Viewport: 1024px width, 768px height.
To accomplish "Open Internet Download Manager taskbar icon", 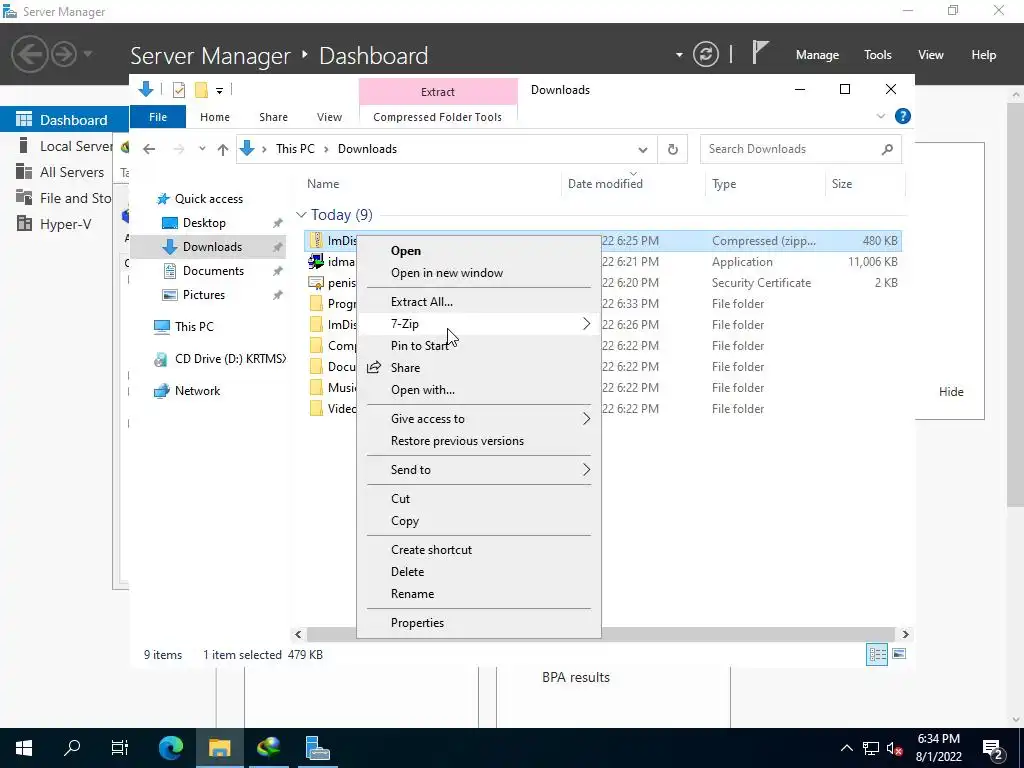I will (x=268, y=748).
